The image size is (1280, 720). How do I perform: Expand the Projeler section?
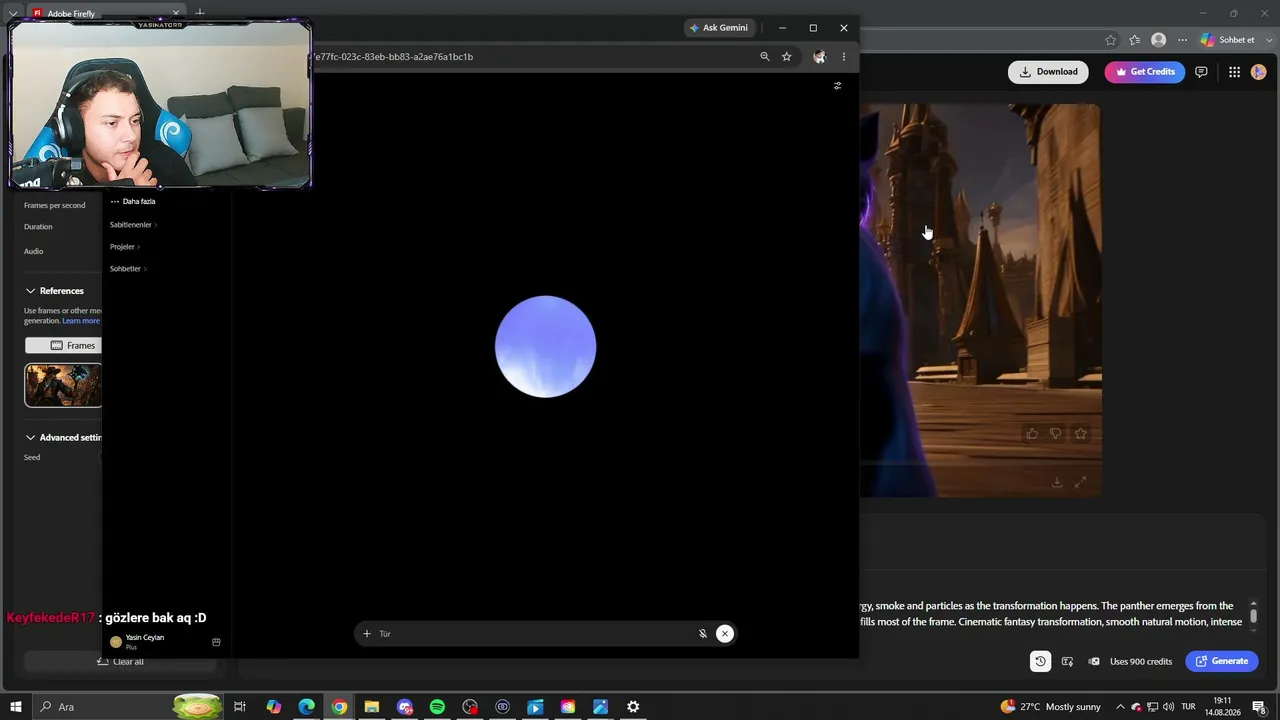pos(124,247)
